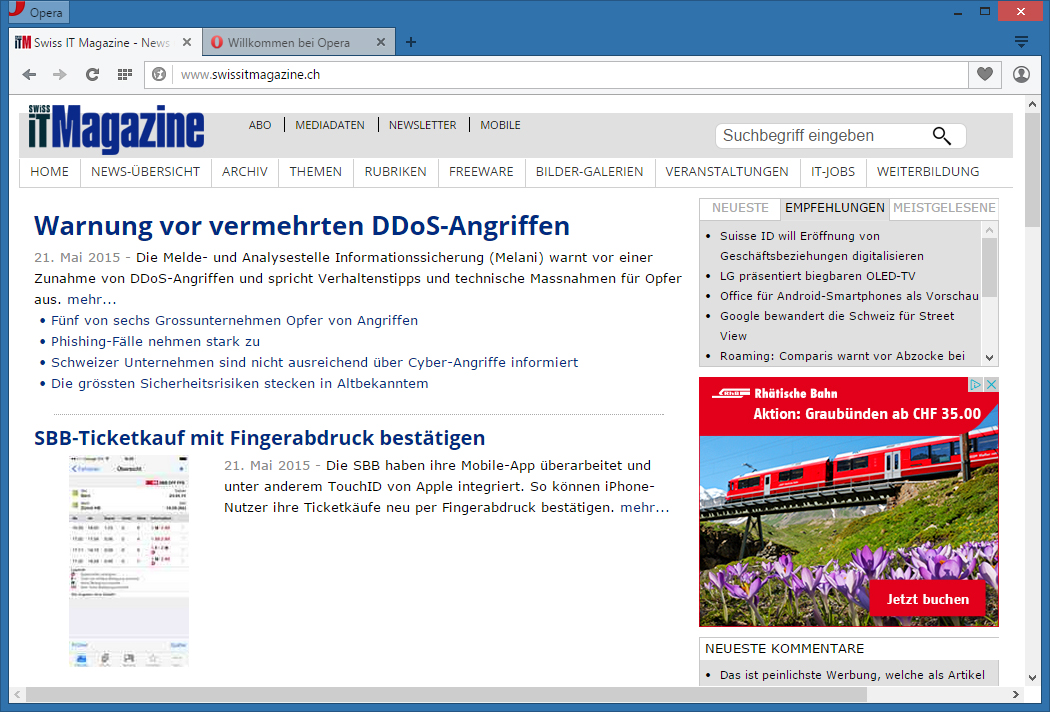Open LG präsentiert biegbaren OLED-TV link

pyautogui.click(x=818, y=276)
